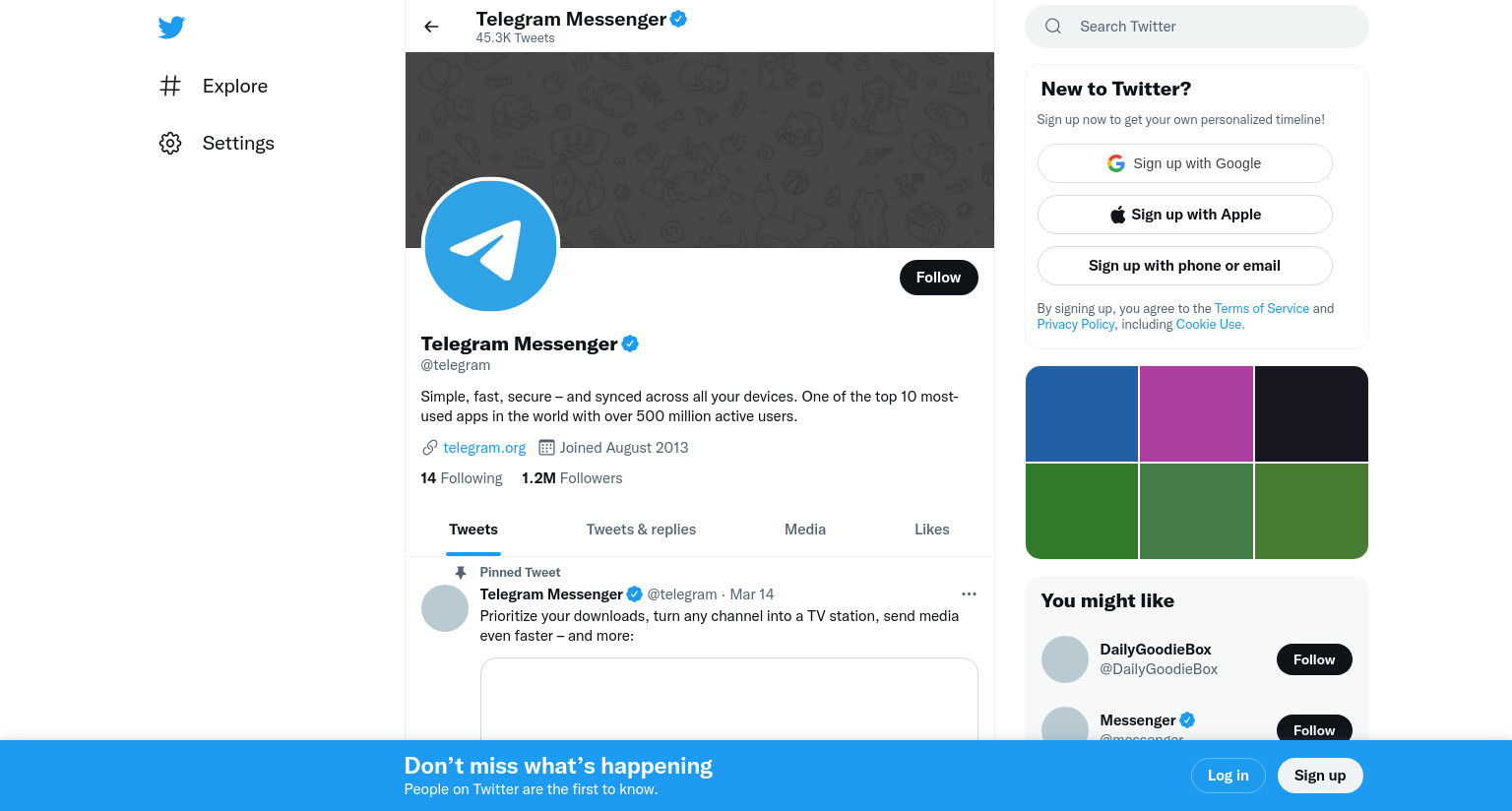Open the telegram.org website link
The height and width of the screenshot is (811, 1512).
coord(484,448)
